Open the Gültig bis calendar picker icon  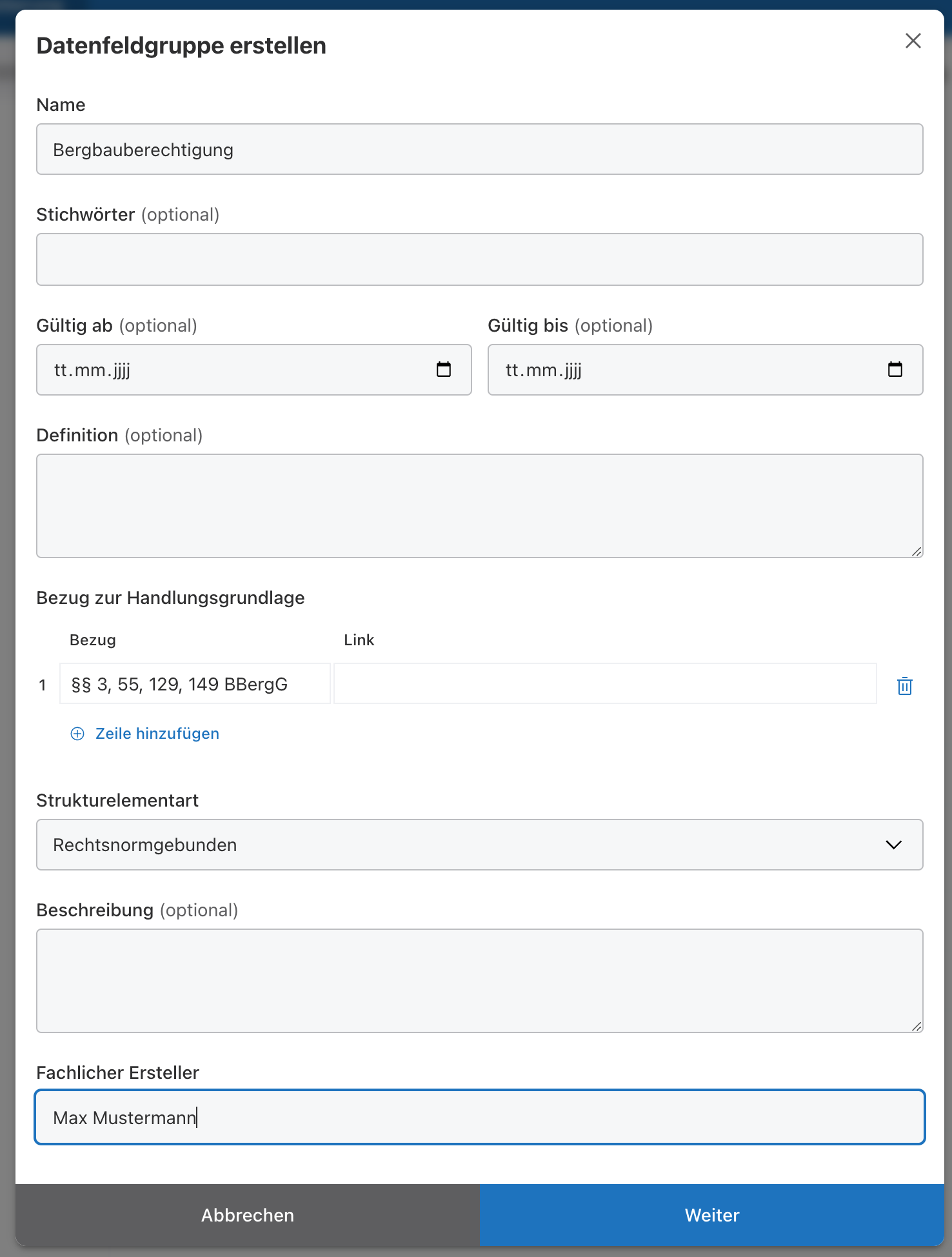pyautogui.click(x=895, y=370)
